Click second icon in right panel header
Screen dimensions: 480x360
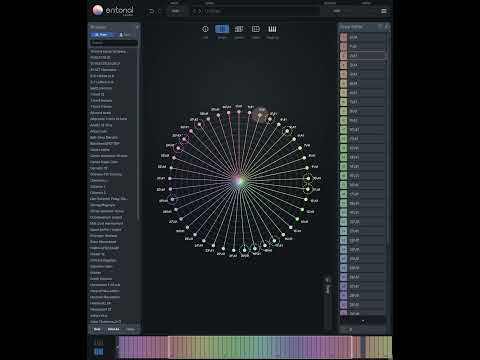pos(387,27)
